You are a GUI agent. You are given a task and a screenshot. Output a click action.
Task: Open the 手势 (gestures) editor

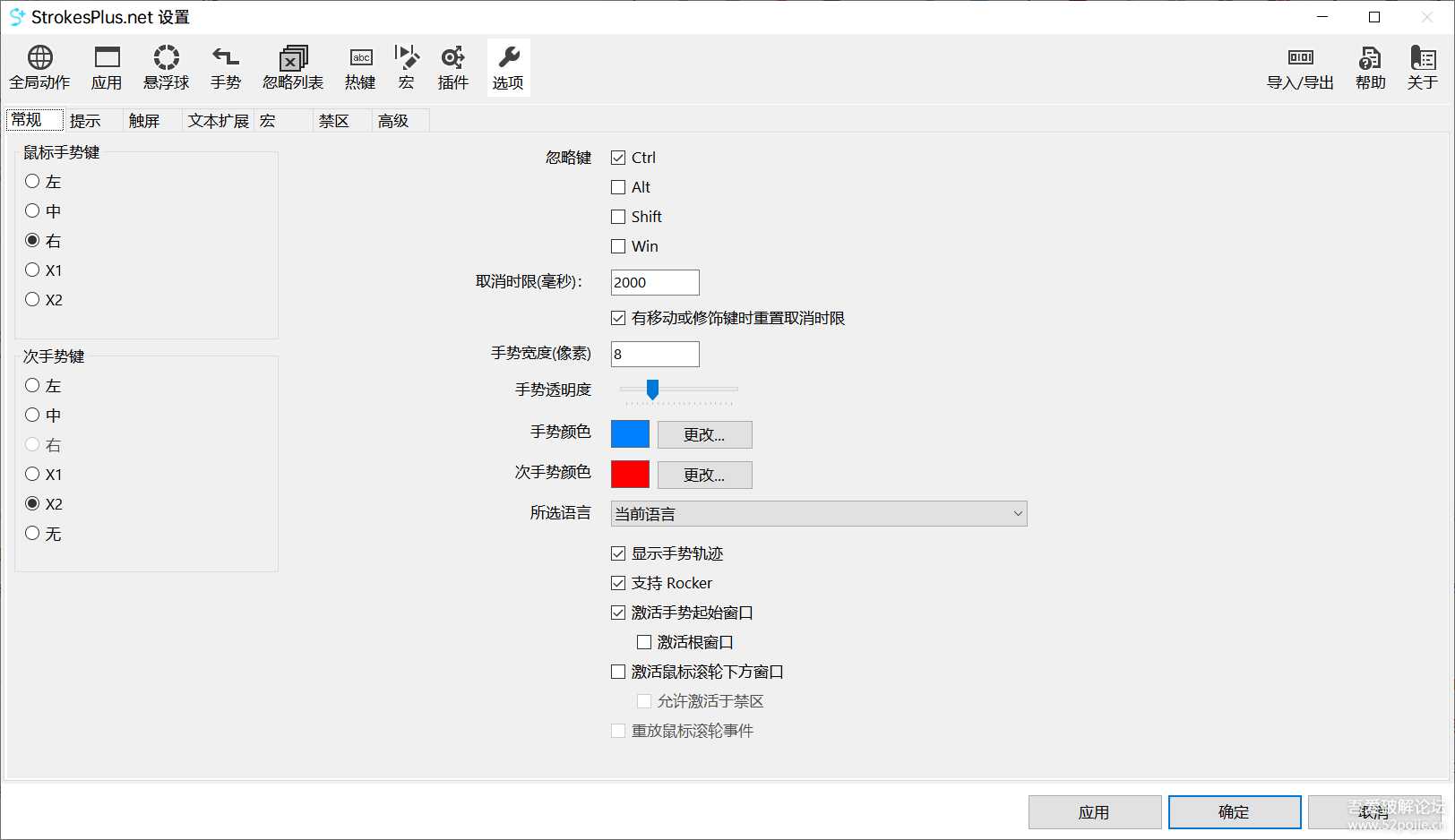(226, 67)
